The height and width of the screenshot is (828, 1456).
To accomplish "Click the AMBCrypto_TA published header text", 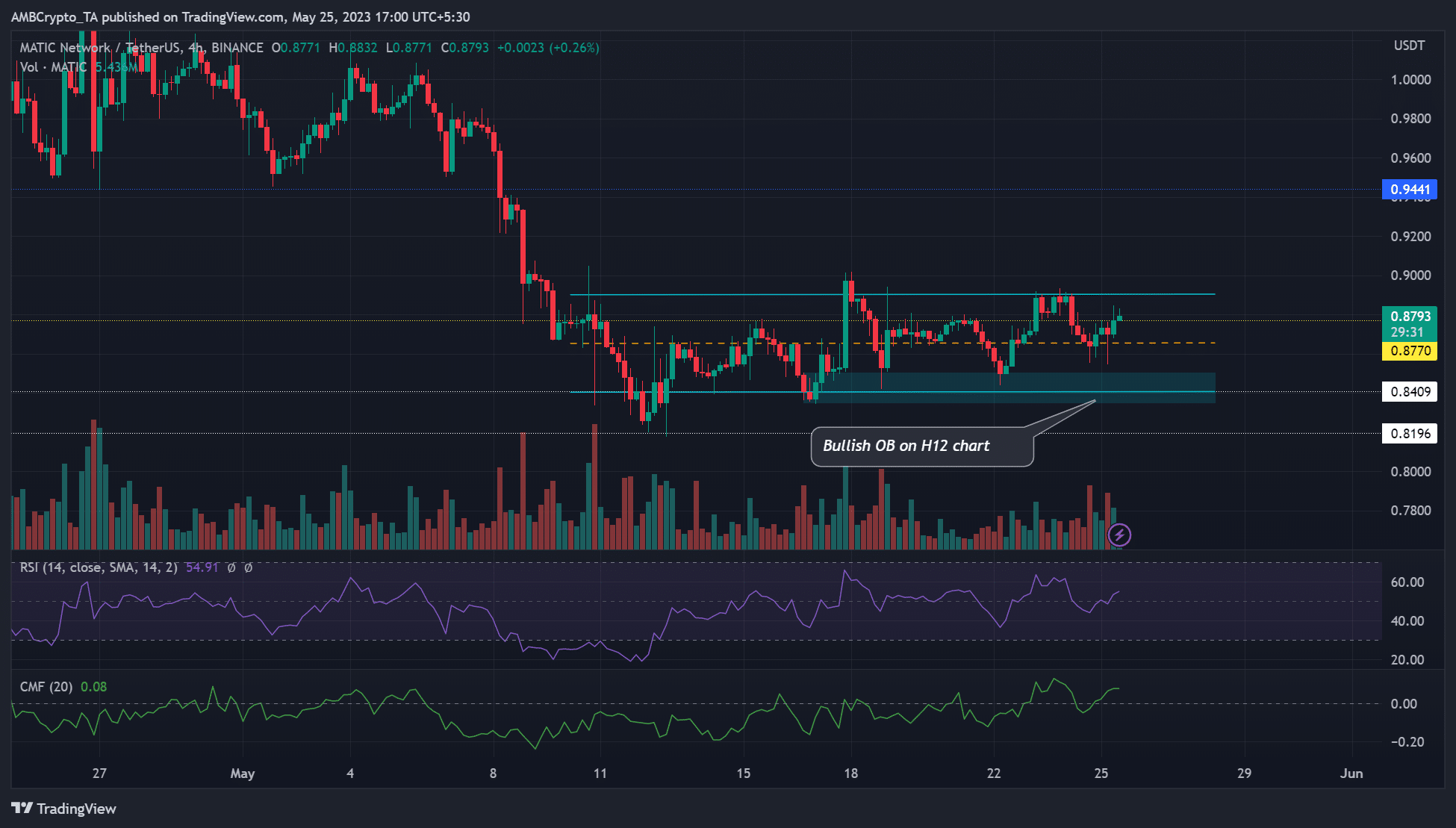I will [x=240, y=16].
